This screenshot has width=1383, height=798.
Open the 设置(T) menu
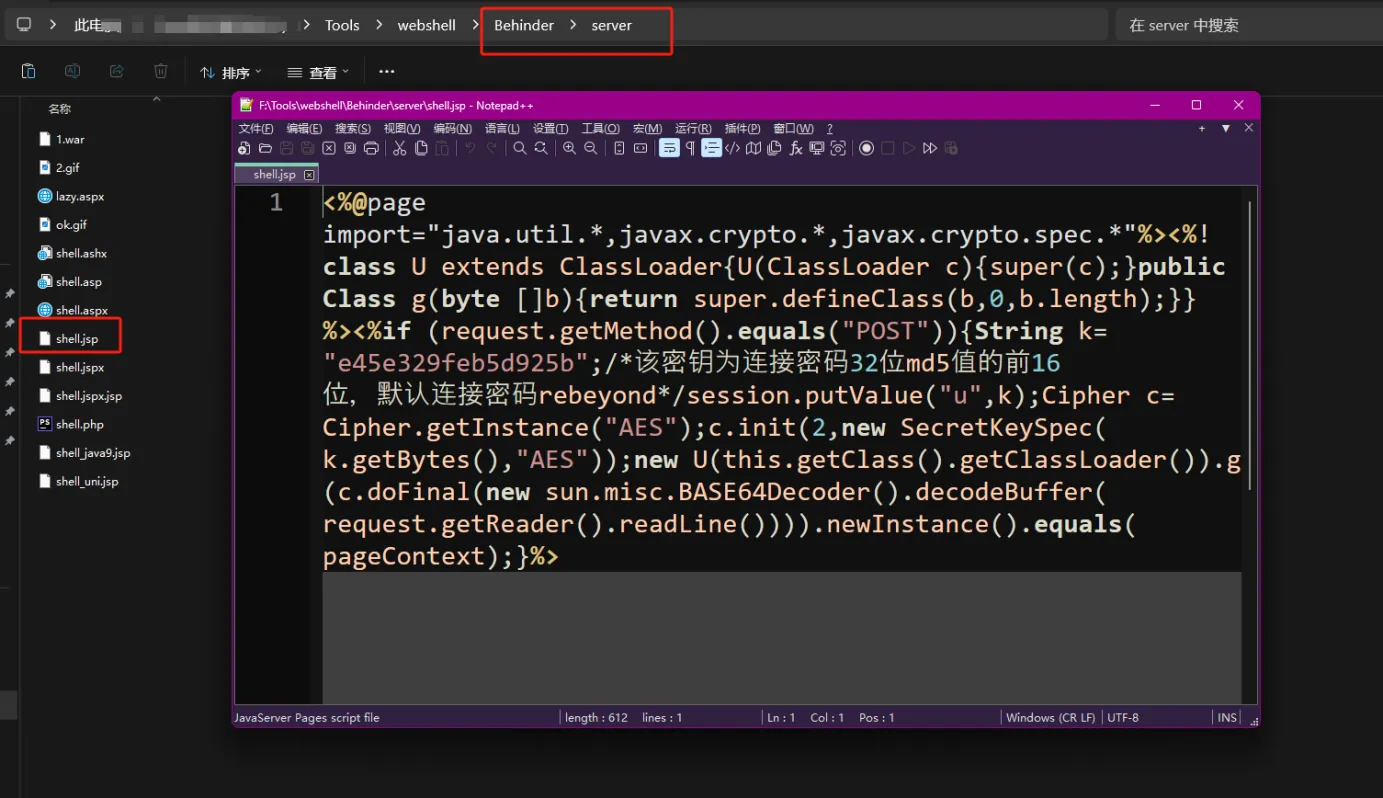pos(550,128)
